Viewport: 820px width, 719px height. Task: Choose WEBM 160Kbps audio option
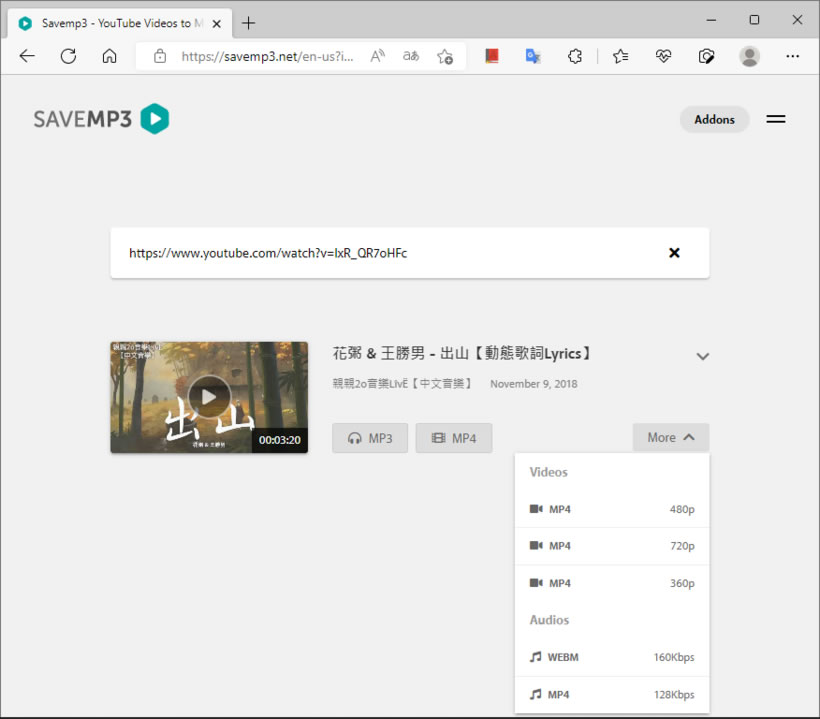pyautogui.click(x=611, y=657)
